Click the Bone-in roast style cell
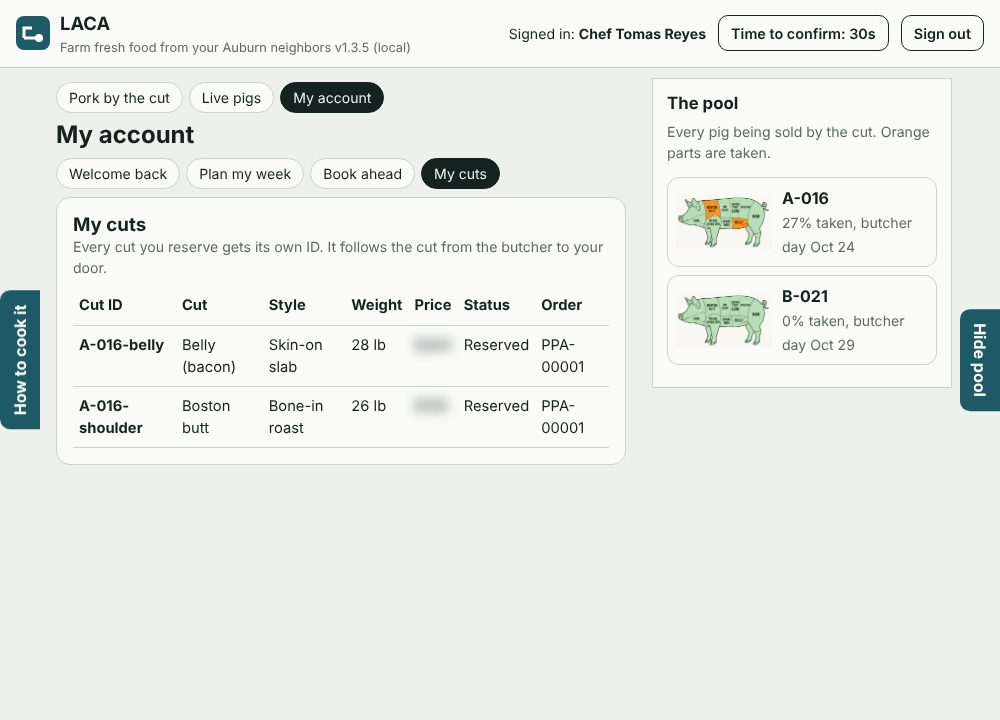The image size is (1000, 720). (296, 417)
